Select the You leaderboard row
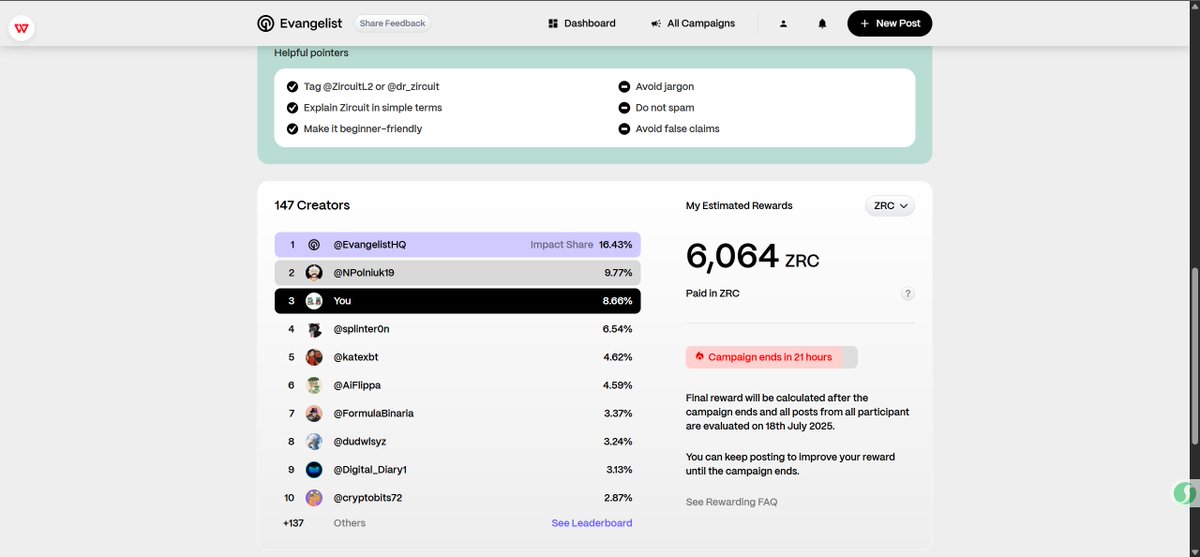1200x557 pixels. pyautogui.click(x=458, y=300)
